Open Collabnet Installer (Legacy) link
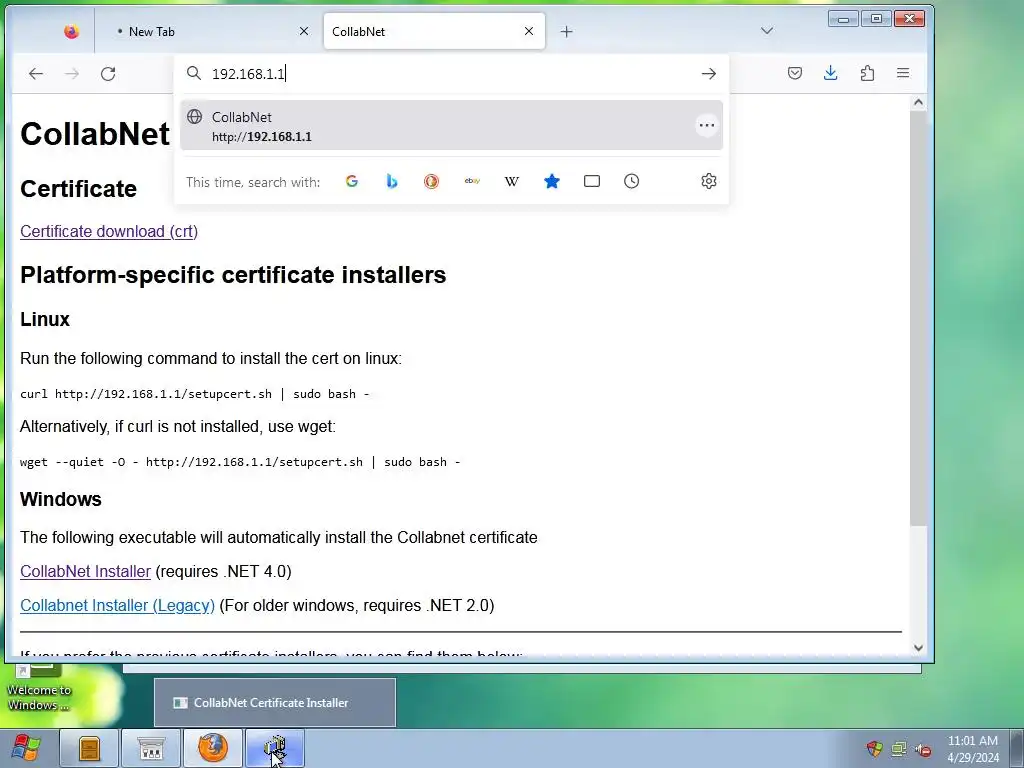This screenshot has width=1024, height=768. (118, 605)
